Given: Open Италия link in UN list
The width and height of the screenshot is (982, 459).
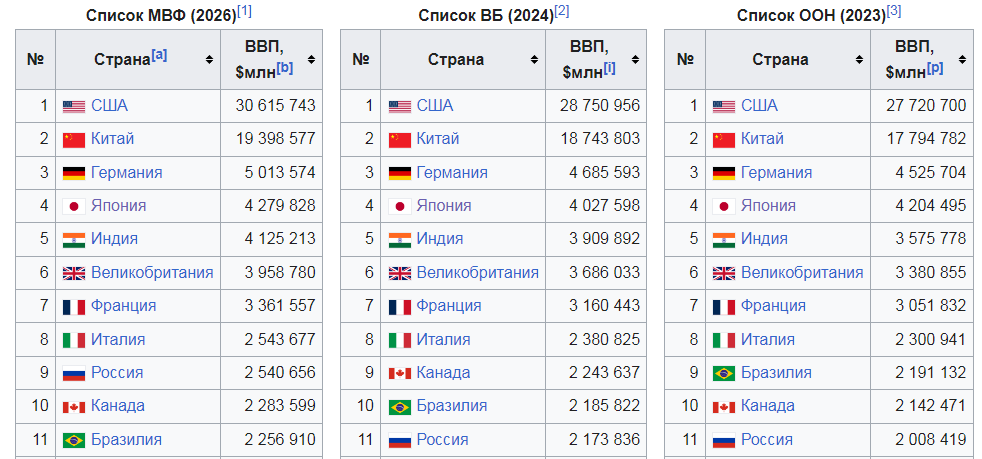Looking at the screenshot, I should pos(768,339).
